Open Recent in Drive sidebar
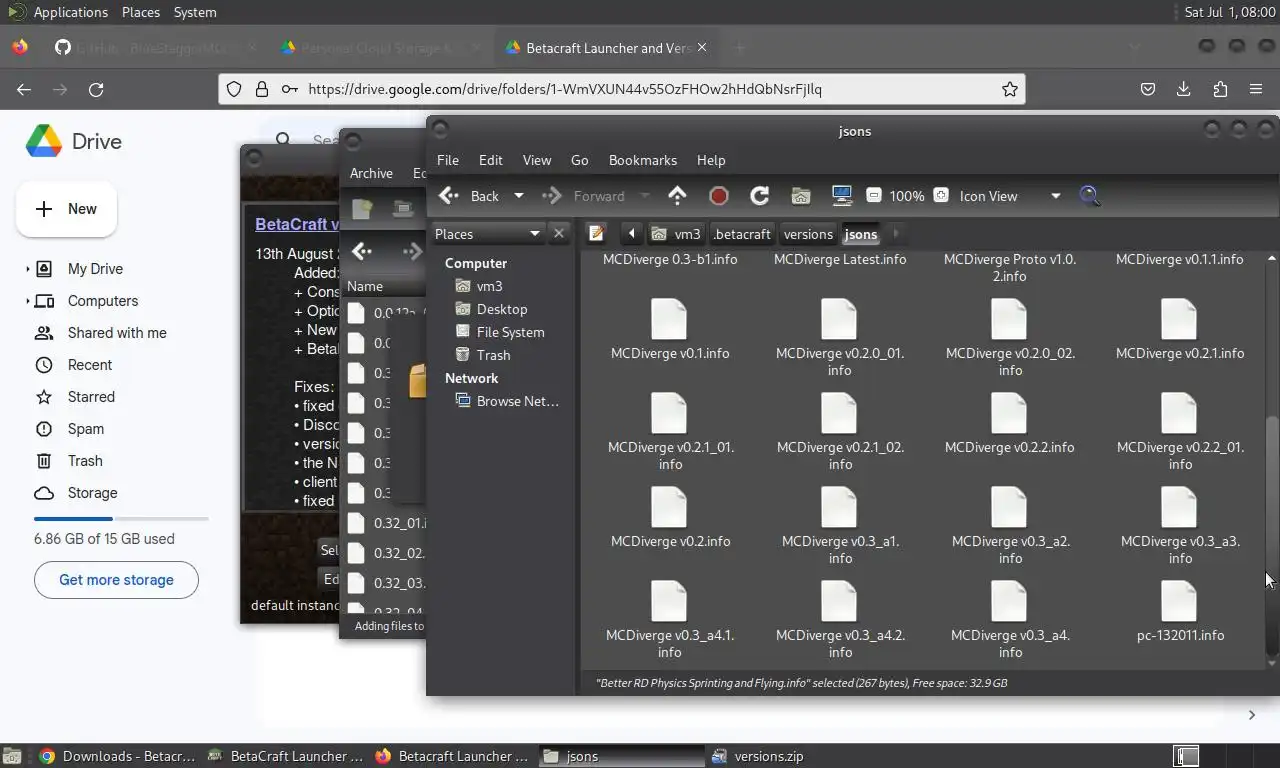1280x768 pixels. coord(90,365)
